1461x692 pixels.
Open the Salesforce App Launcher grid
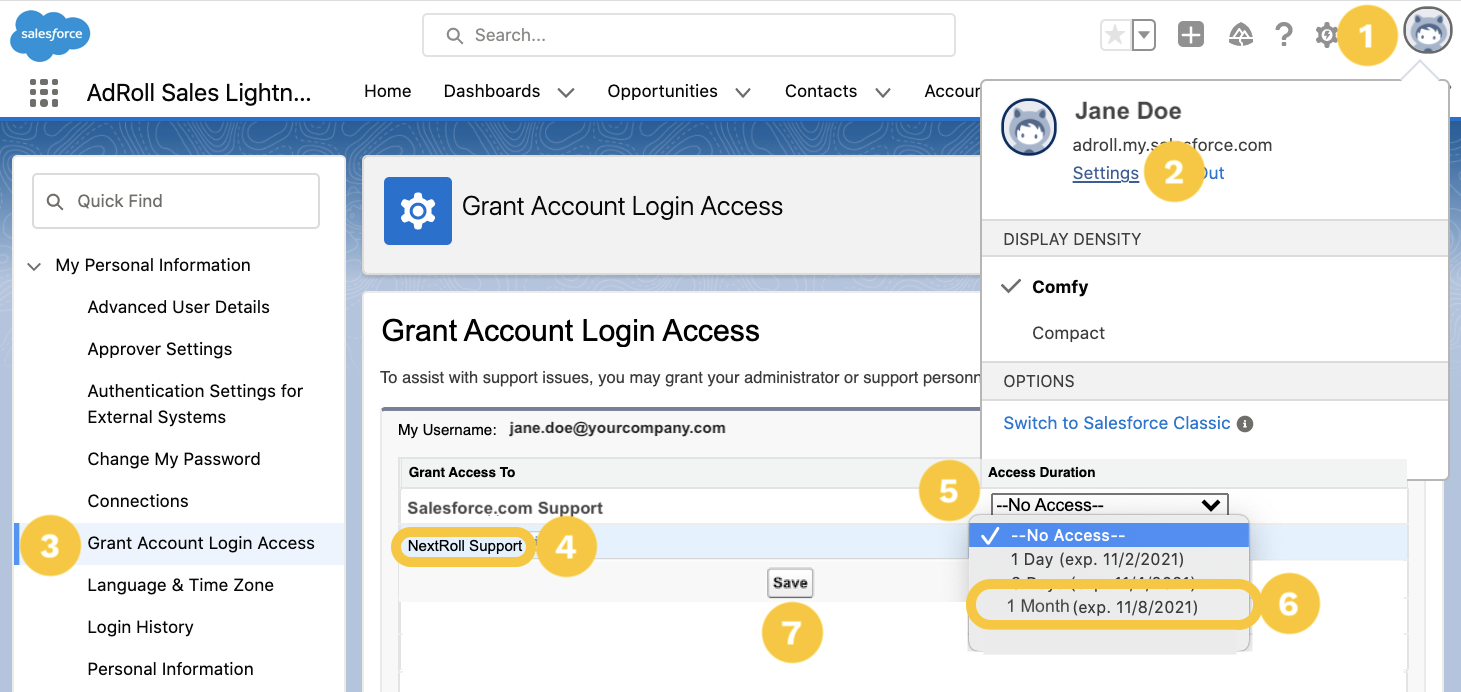point(44,92)
